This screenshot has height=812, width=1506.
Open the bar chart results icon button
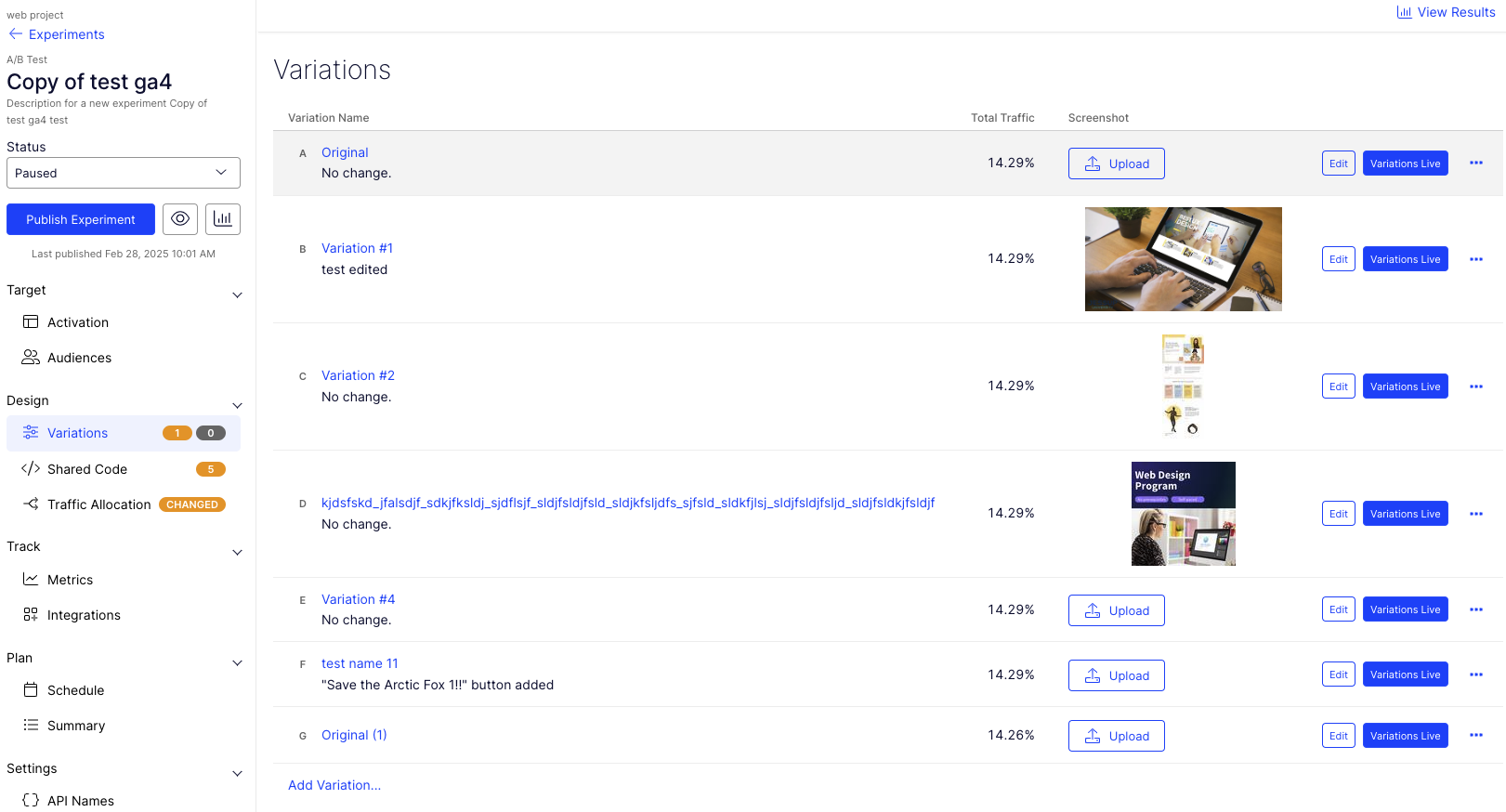[223, 219]
